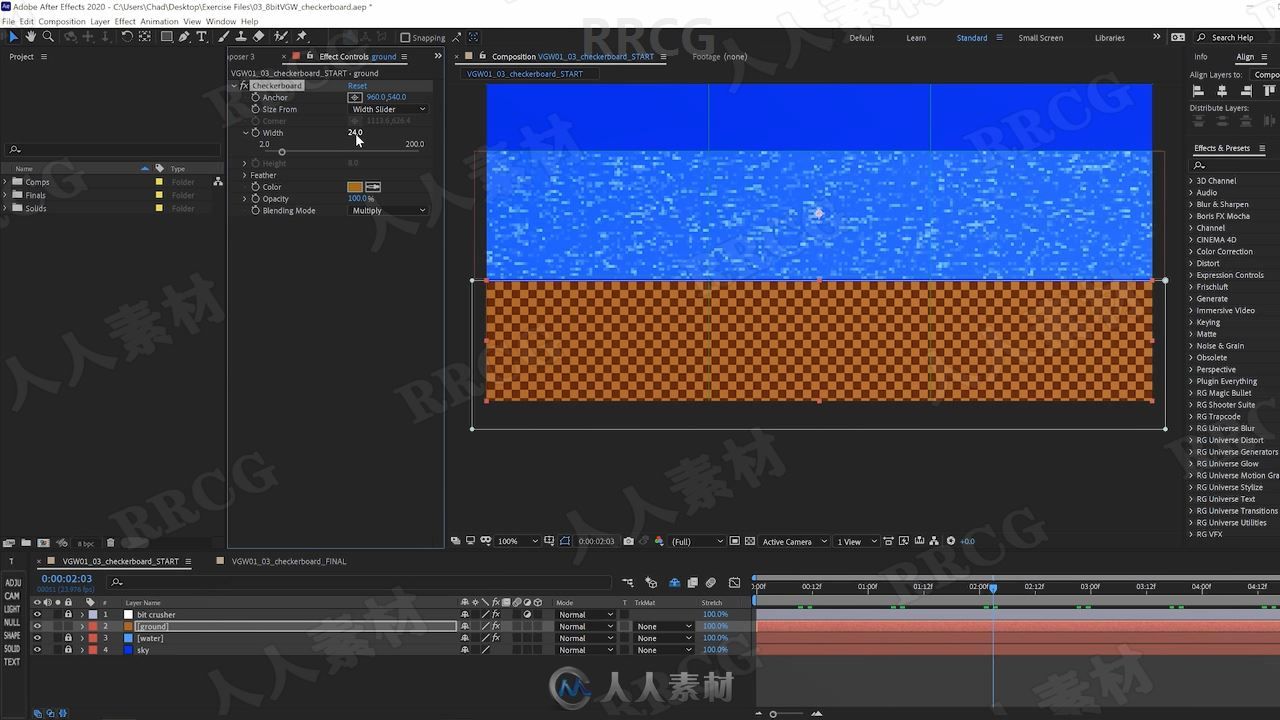The image size is (1280, 720).
Task: Select the Learn workspace
Action: click(x=916, y=38)
